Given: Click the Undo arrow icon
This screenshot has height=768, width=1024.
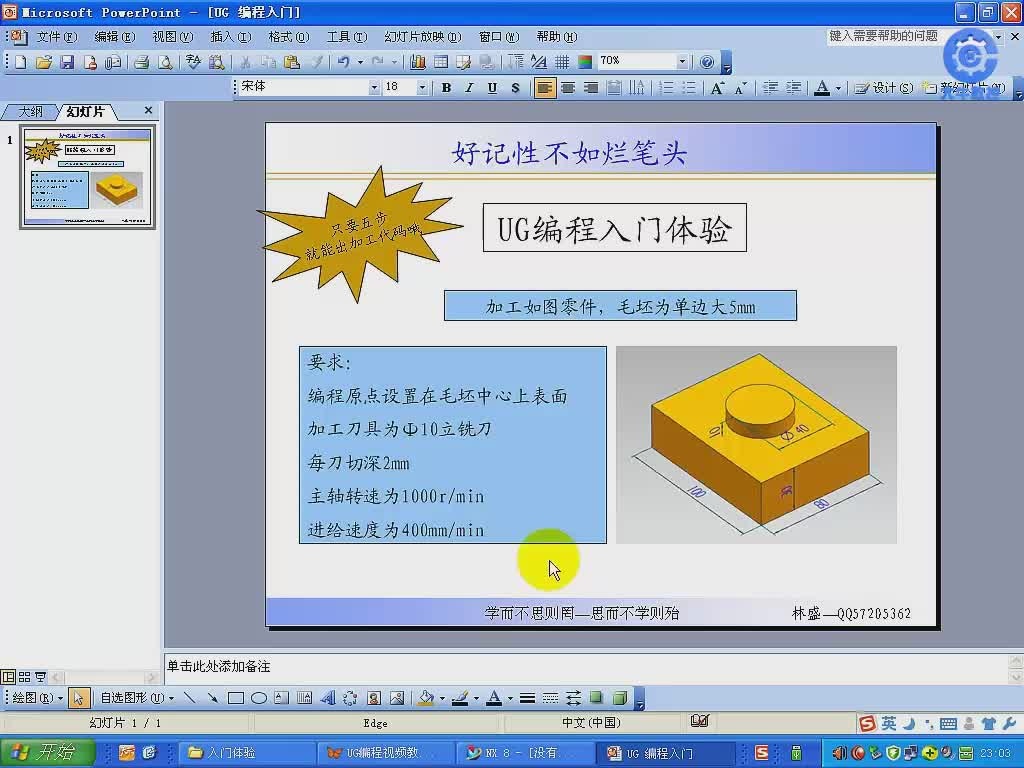Looking at the screenshot, I should (x=343, y=62).
